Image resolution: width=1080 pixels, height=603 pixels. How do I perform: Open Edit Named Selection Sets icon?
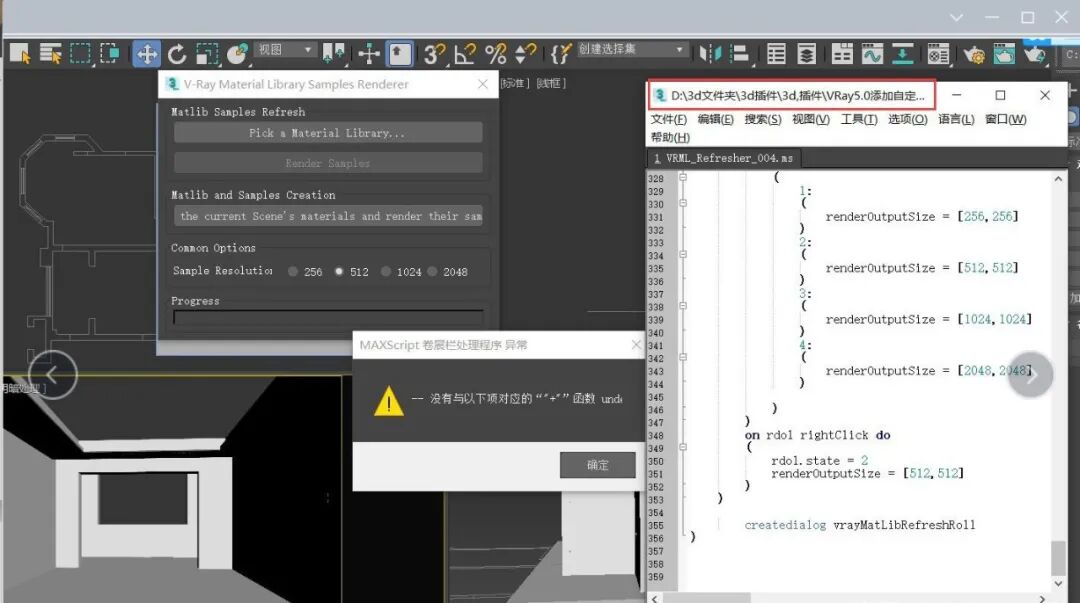(x=561, y=53)
